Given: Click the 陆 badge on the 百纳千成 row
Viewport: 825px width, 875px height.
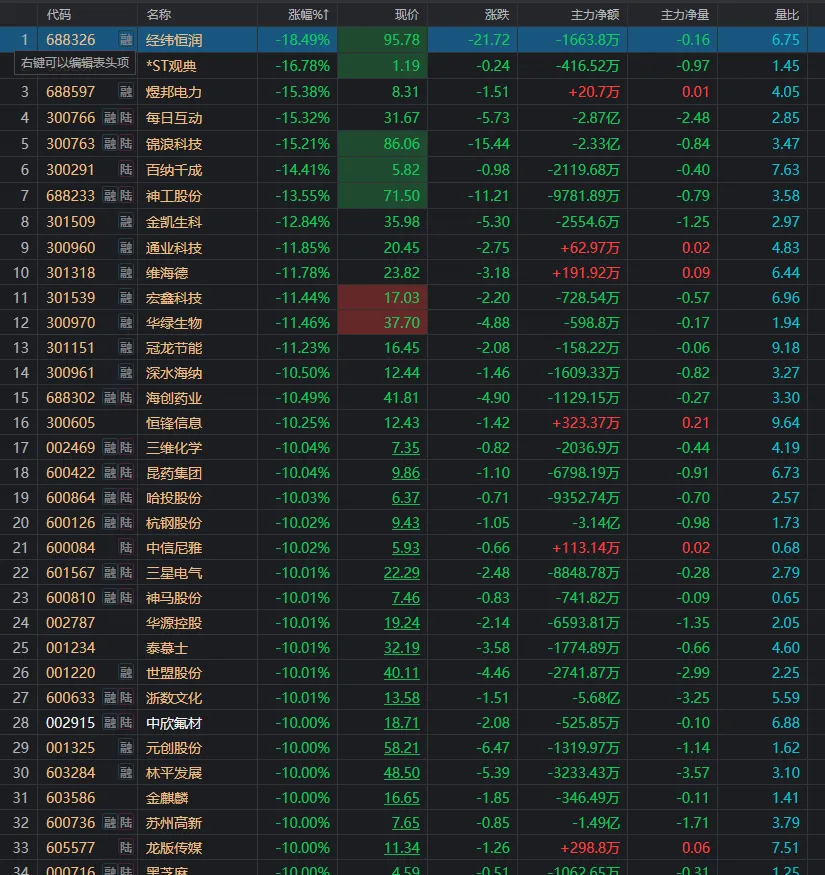Looking at the screenshot, I should (126, 170).
